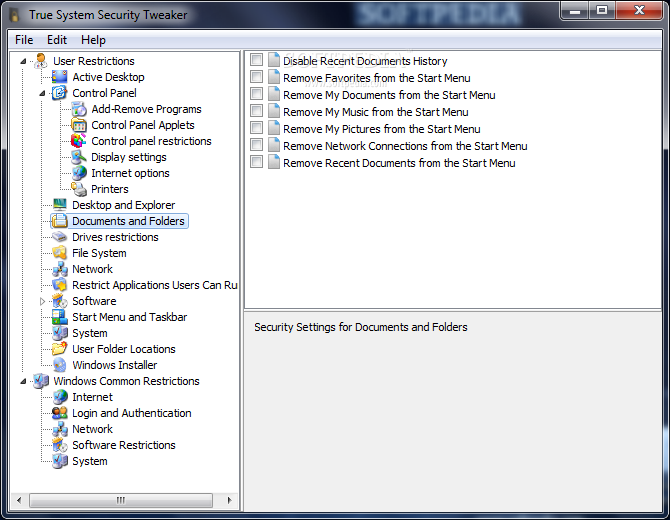Click the Control Panel icon
The image size is (670, 520).
pyautogui.click(x=59, y=93)
